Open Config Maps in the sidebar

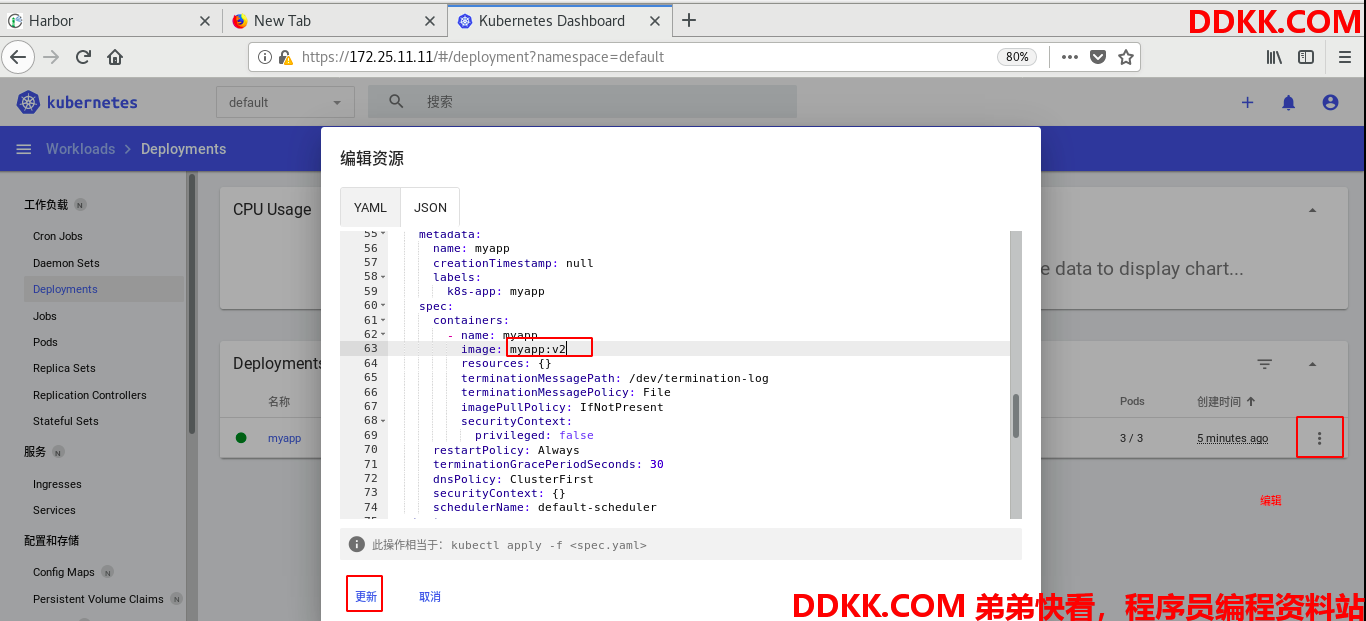tap(64, 572)
